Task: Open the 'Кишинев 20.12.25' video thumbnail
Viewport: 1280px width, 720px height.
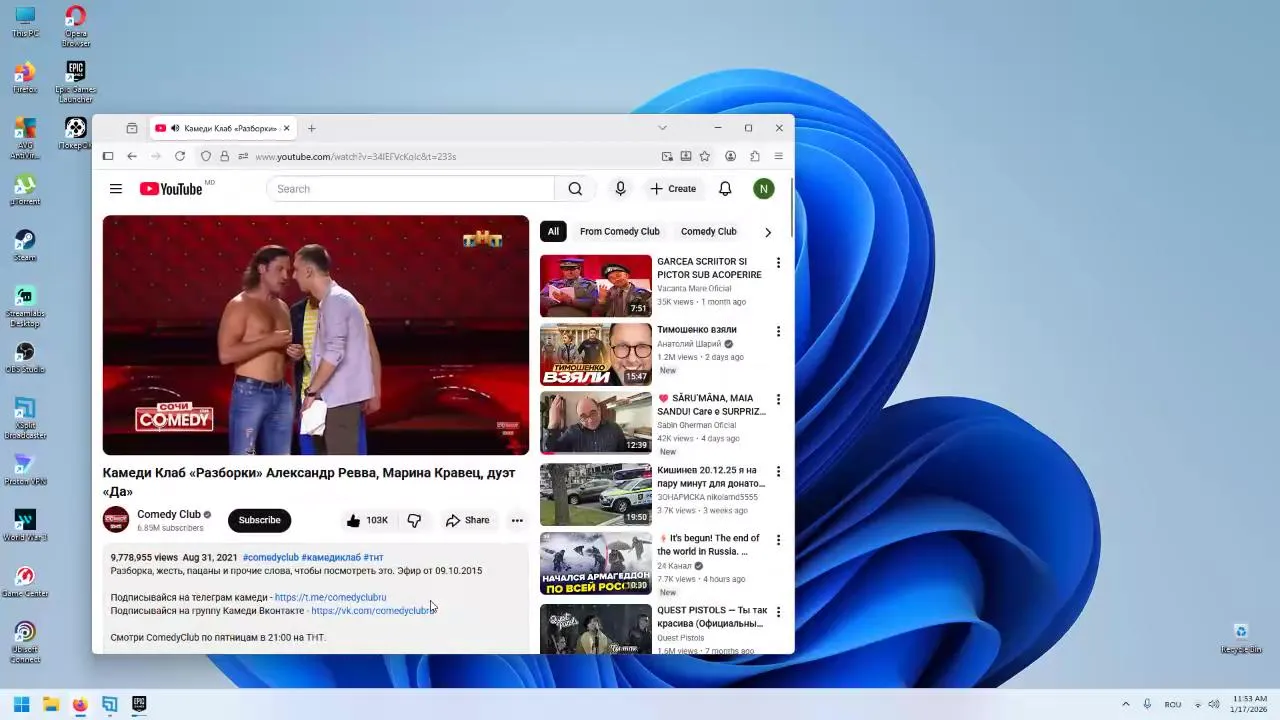Action: pos(596,494)
